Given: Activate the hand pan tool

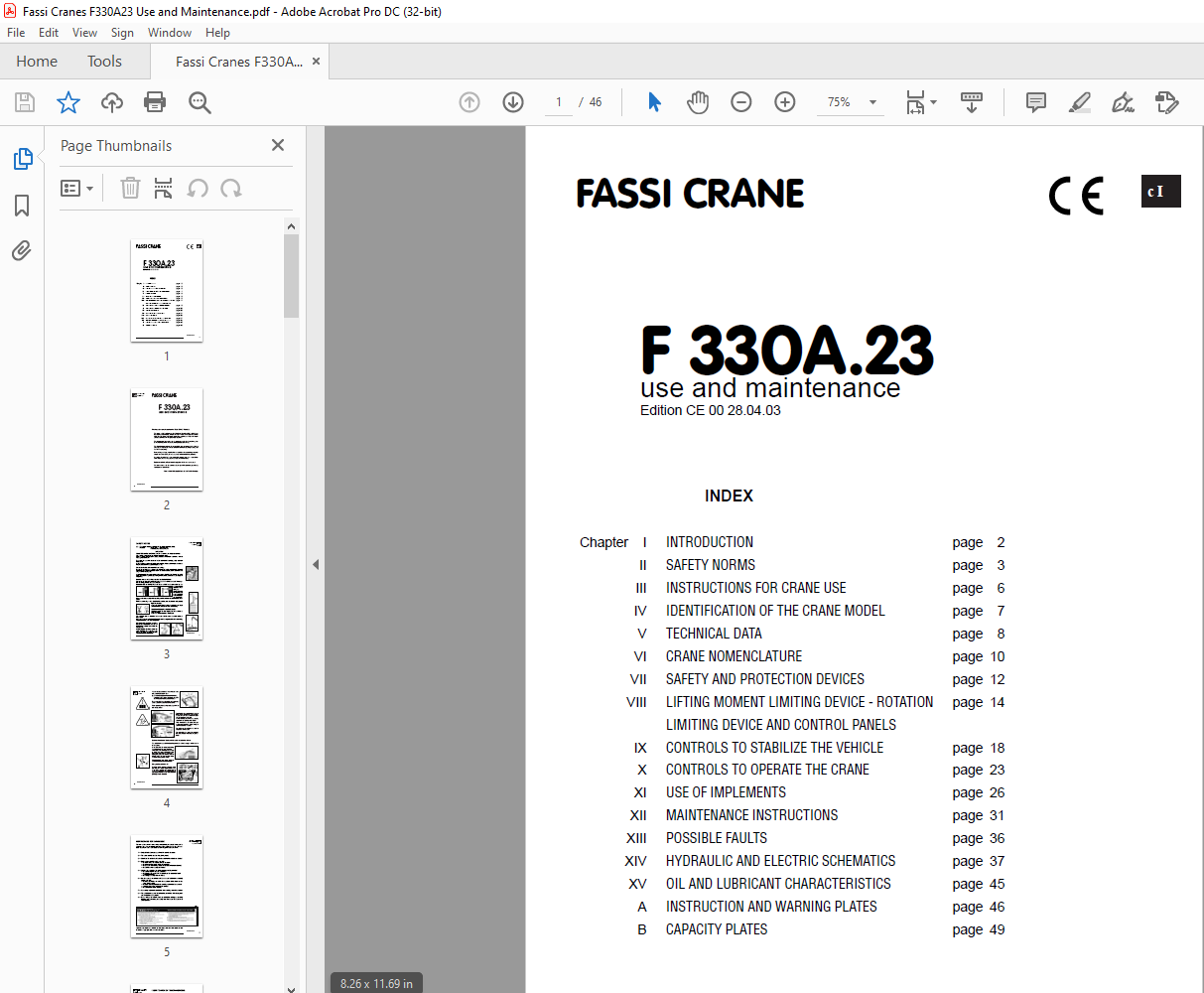Looking at the screenshot, I should (698, 102).
